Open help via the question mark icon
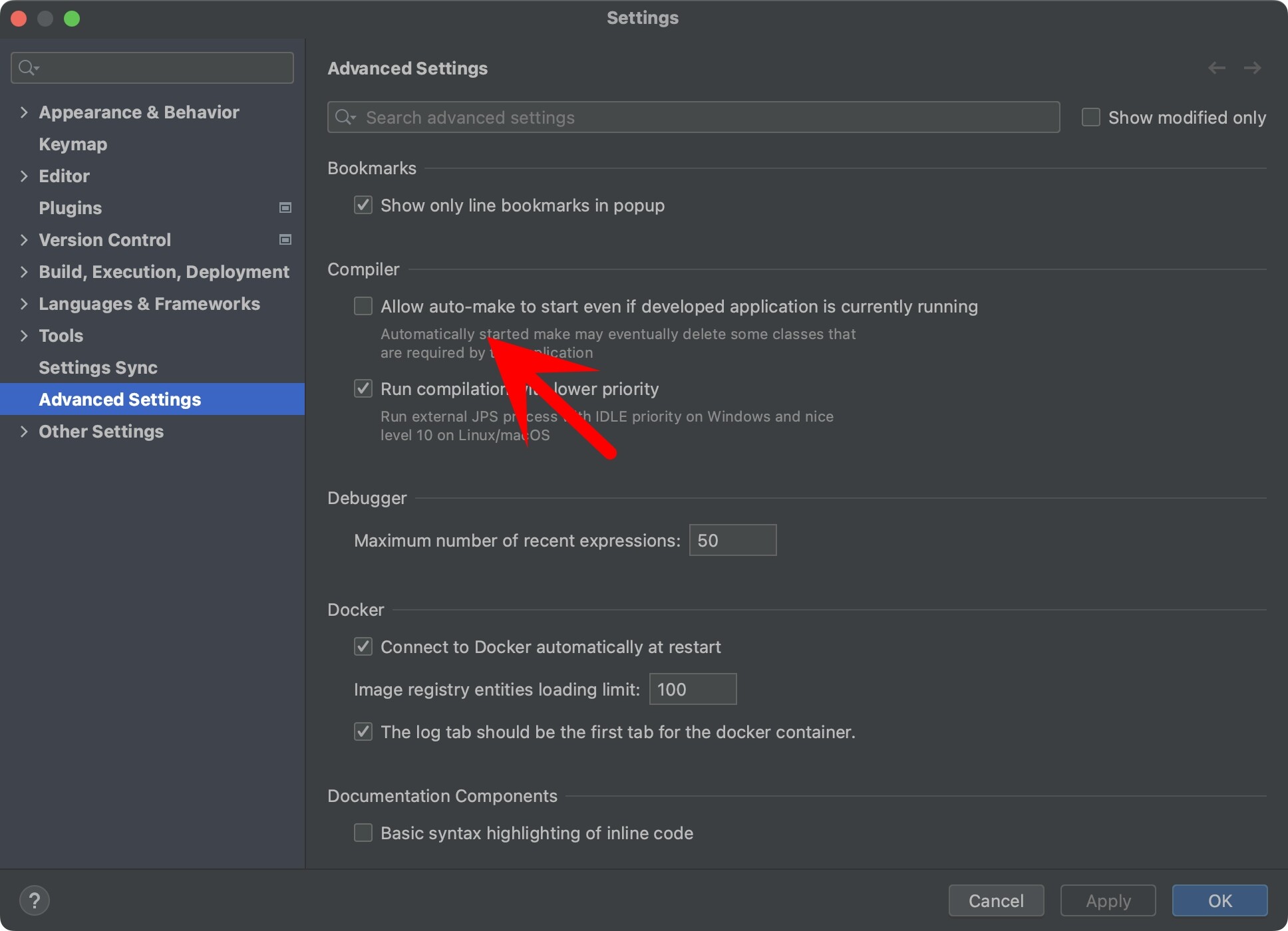Screen dimensions: 1288x931 click(35, 900)
